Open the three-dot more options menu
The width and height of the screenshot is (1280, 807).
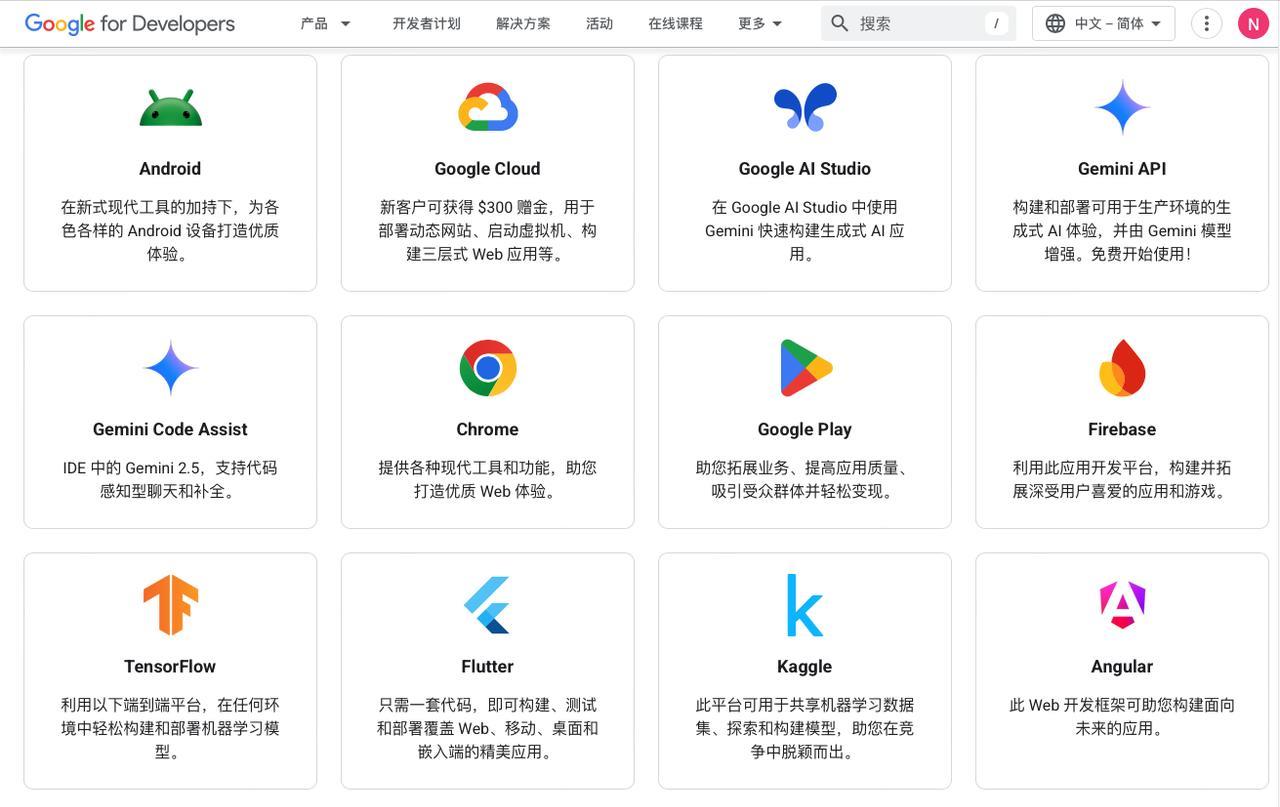(1206, 23)
